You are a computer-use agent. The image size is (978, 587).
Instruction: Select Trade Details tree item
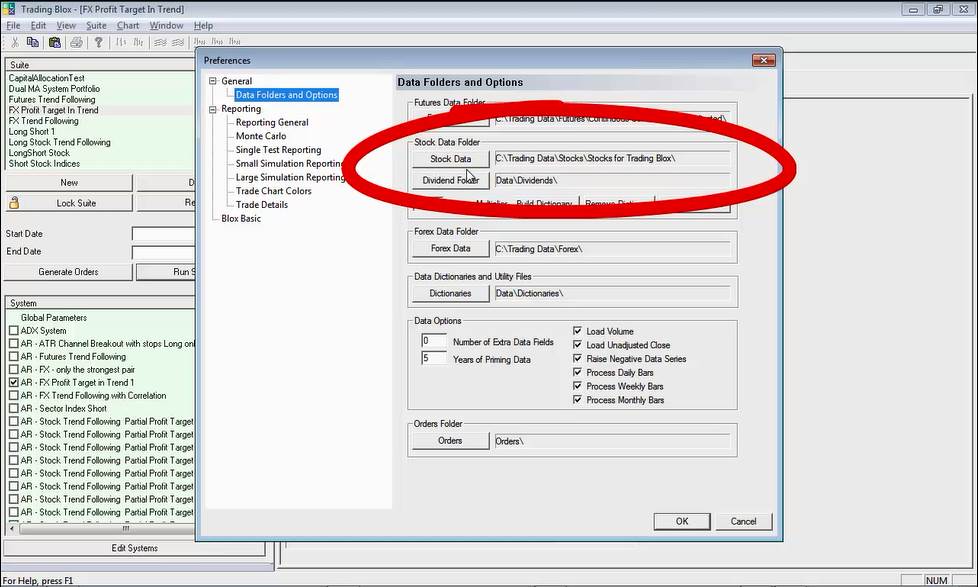tap(261, 205)
